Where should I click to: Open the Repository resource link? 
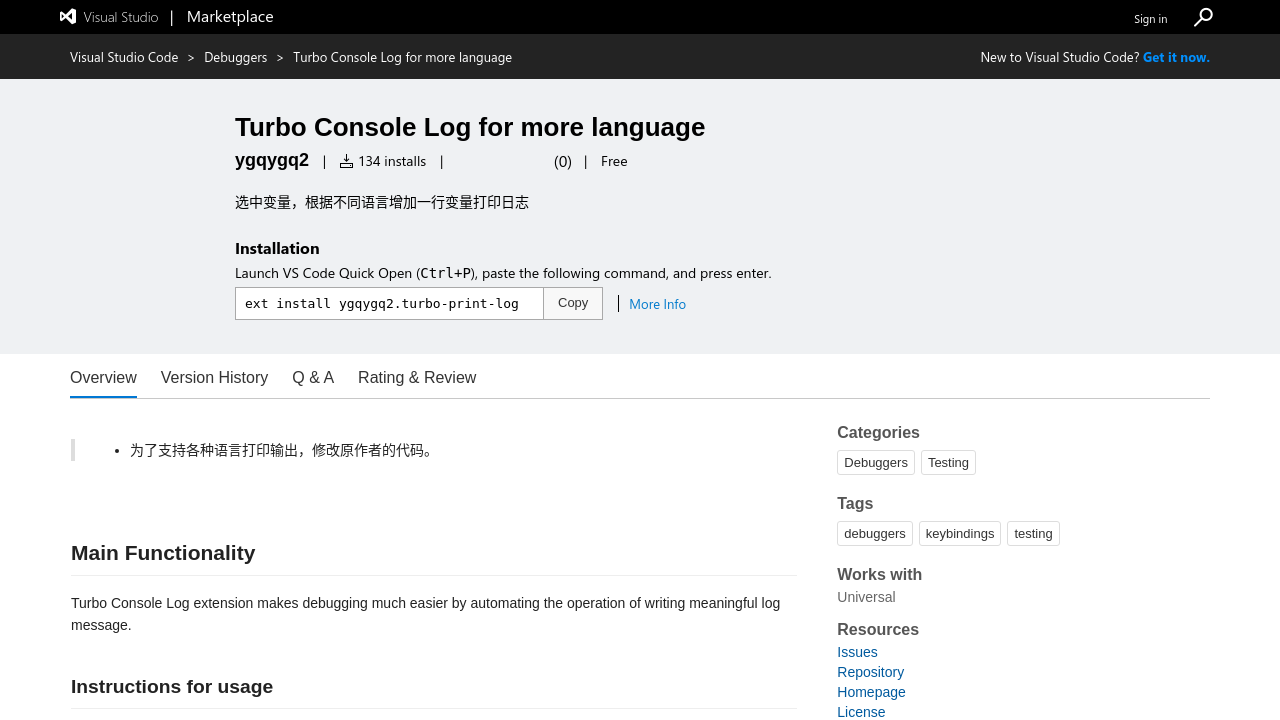pyautogui.click(x=870, y=672)
